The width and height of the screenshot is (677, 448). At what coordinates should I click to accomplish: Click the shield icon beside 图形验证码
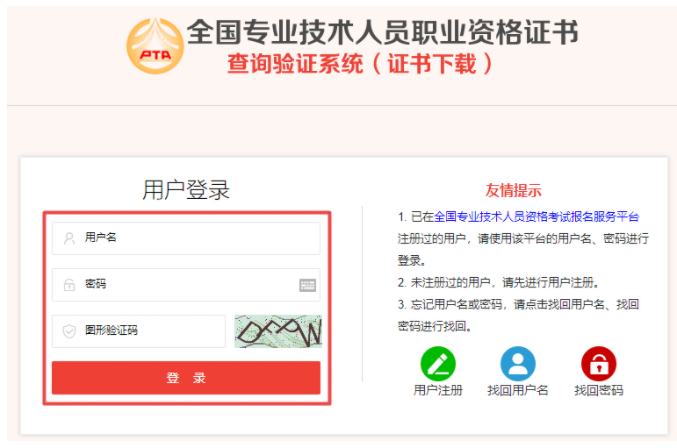pyautogui.click(x=69, y=331)
